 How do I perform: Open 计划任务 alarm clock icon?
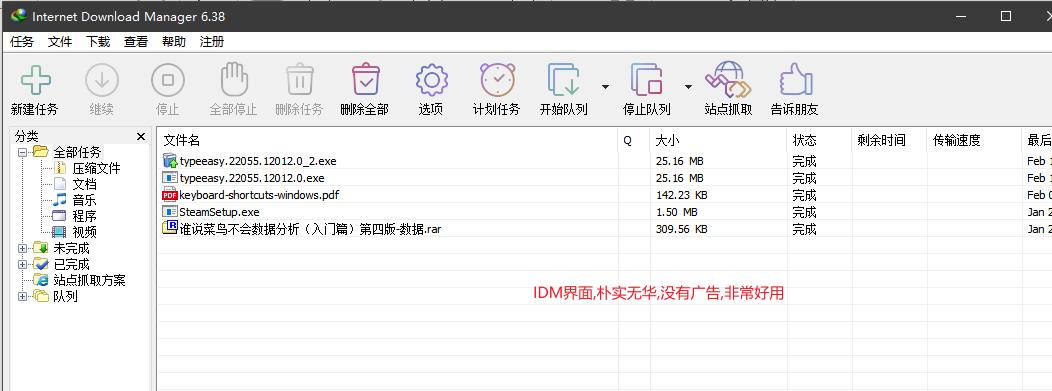497,79
